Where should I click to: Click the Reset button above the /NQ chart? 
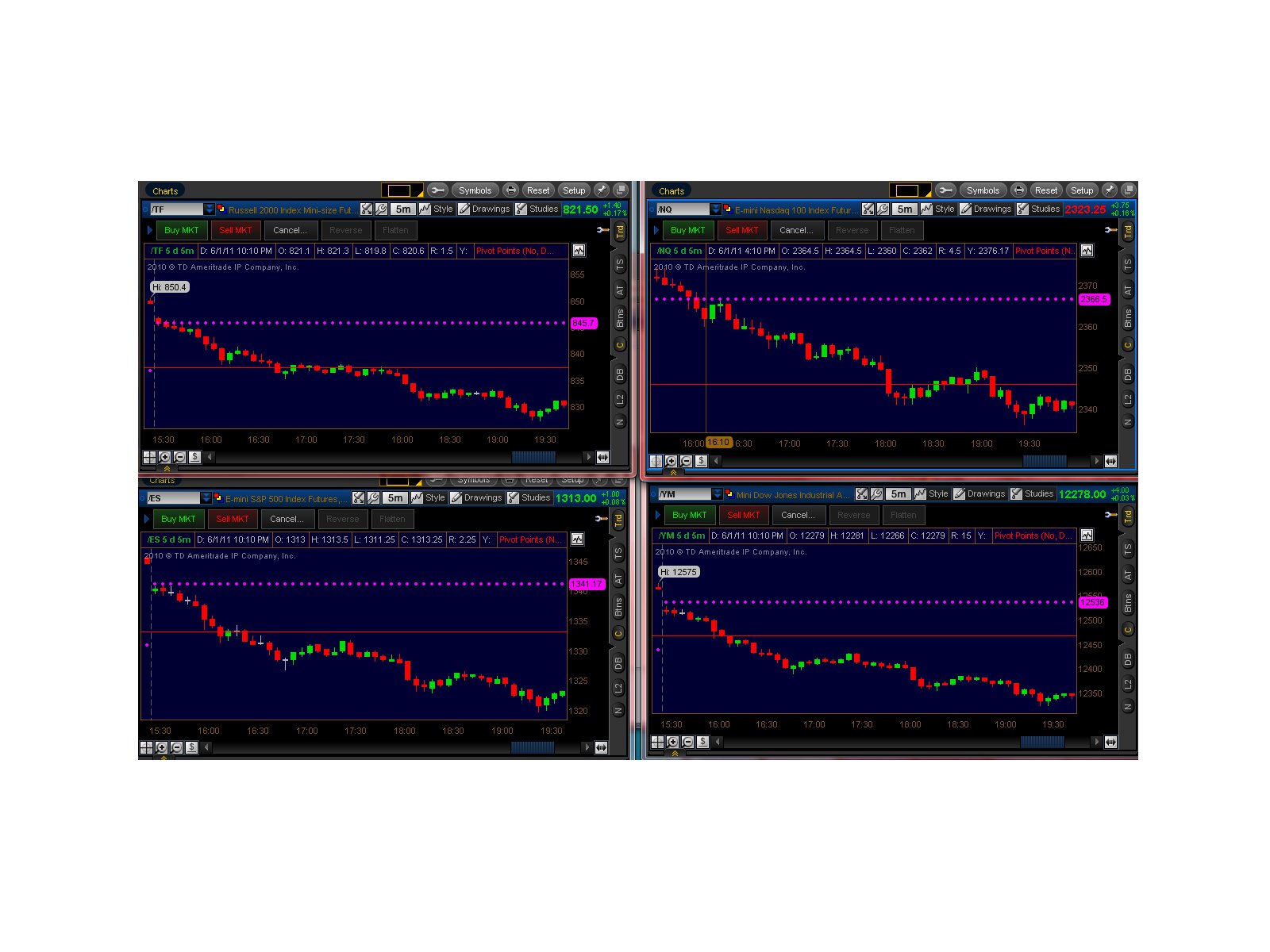[x=1046, y=190]
